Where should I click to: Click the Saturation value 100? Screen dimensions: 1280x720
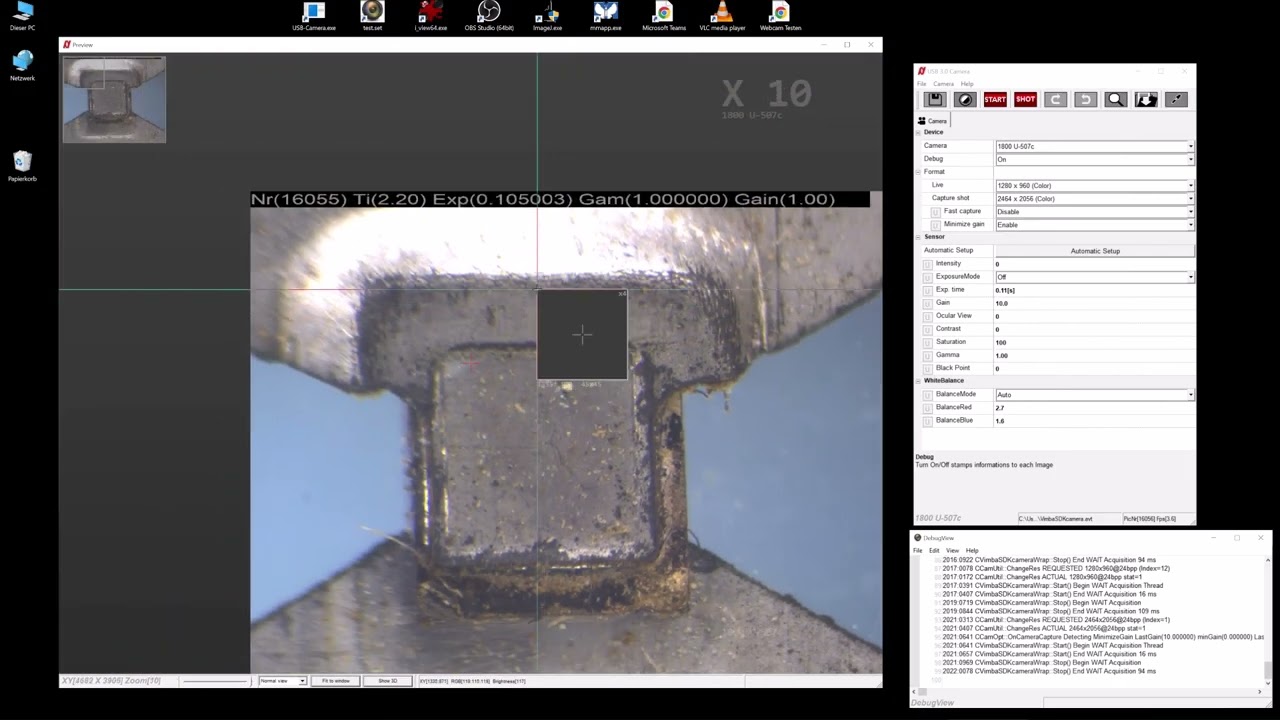coord(1000,342)
